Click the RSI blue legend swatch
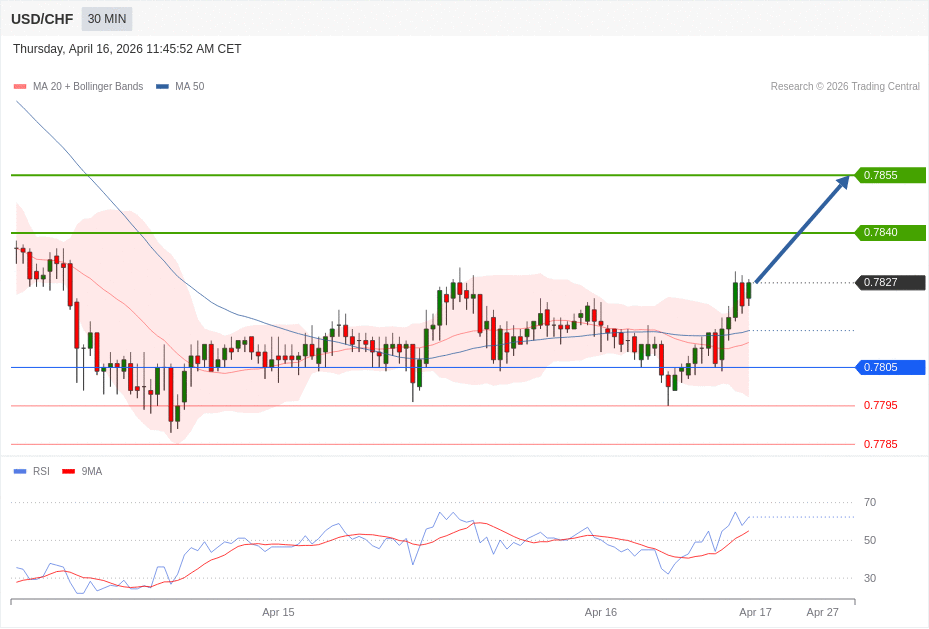929x629 pixels. click(x=20, y=471)
